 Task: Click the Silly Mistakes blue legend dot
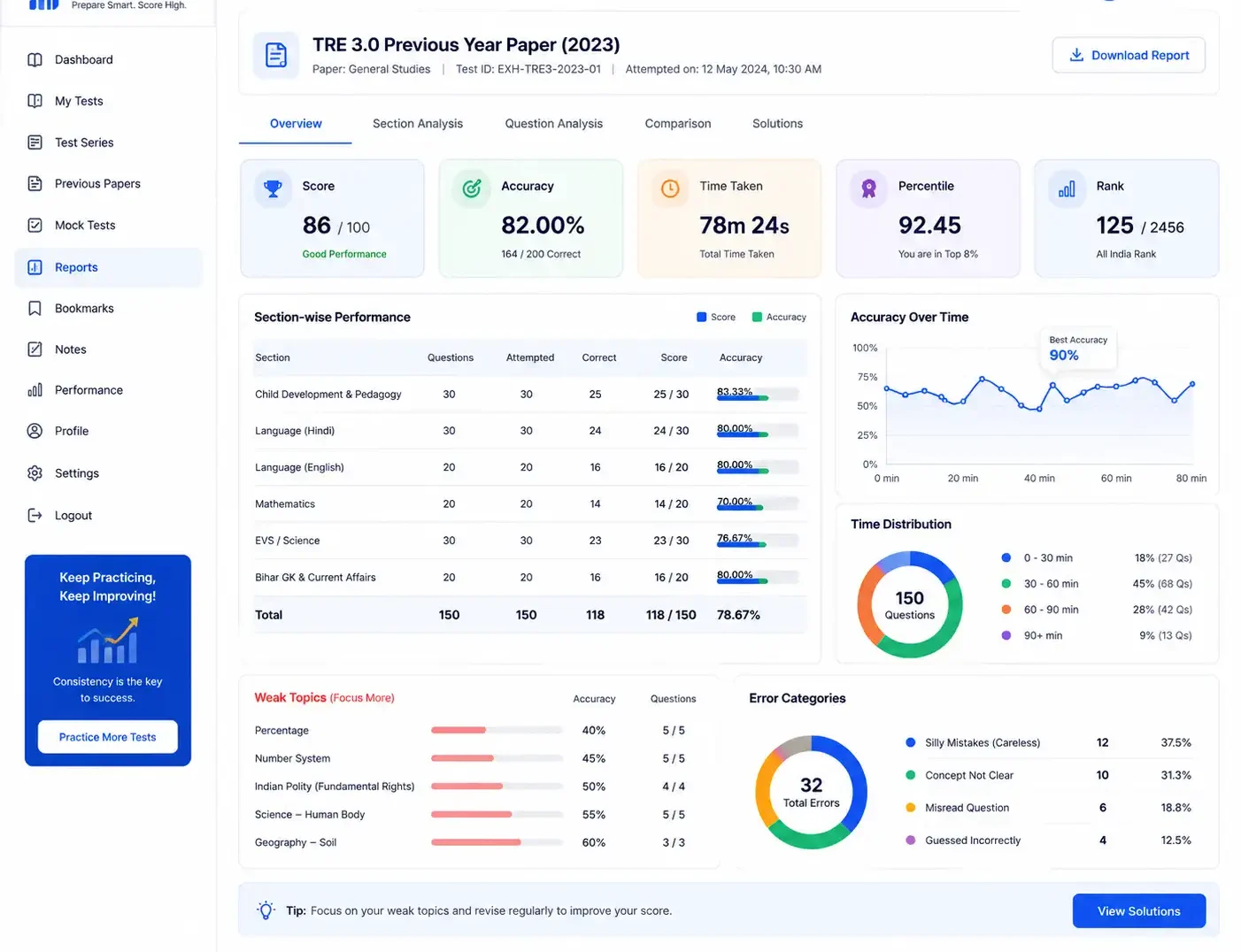pos(911,742)
